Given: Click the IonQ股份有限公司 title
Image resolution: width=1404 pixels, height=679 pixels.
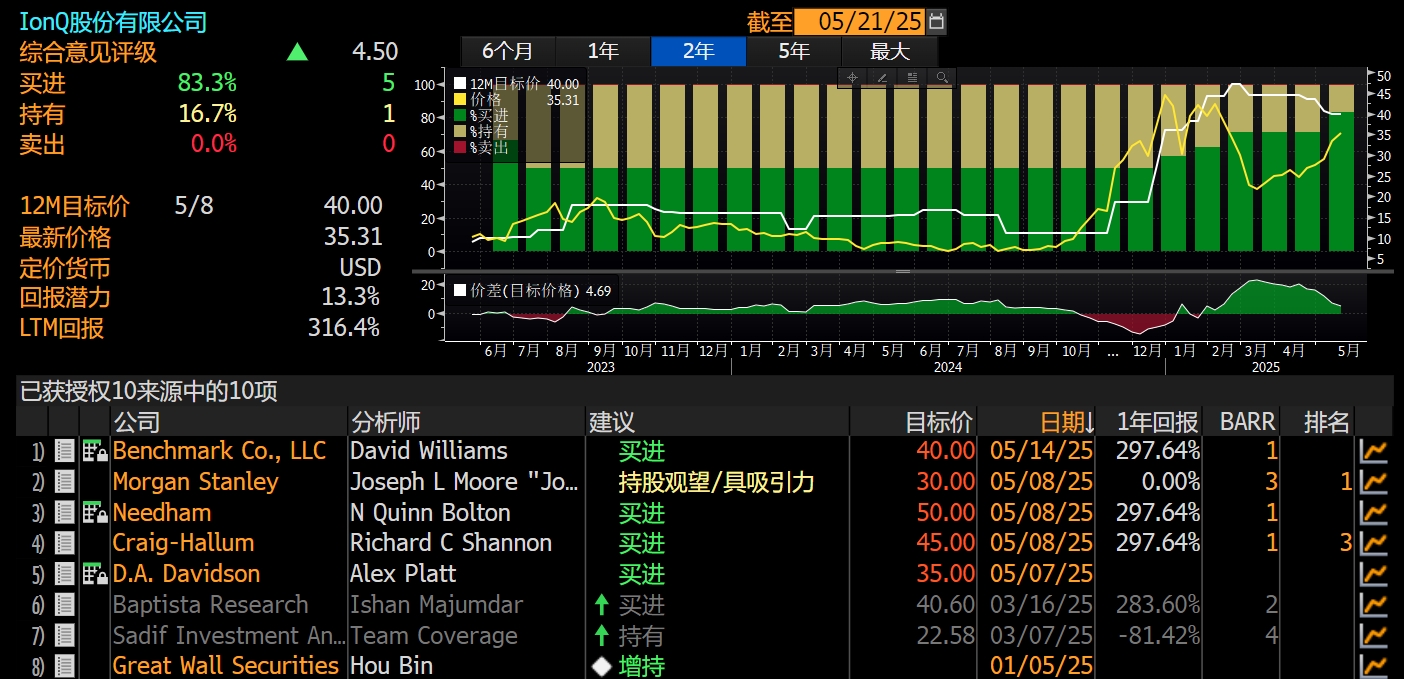Looking at the screenshot, I should point(113,21).
